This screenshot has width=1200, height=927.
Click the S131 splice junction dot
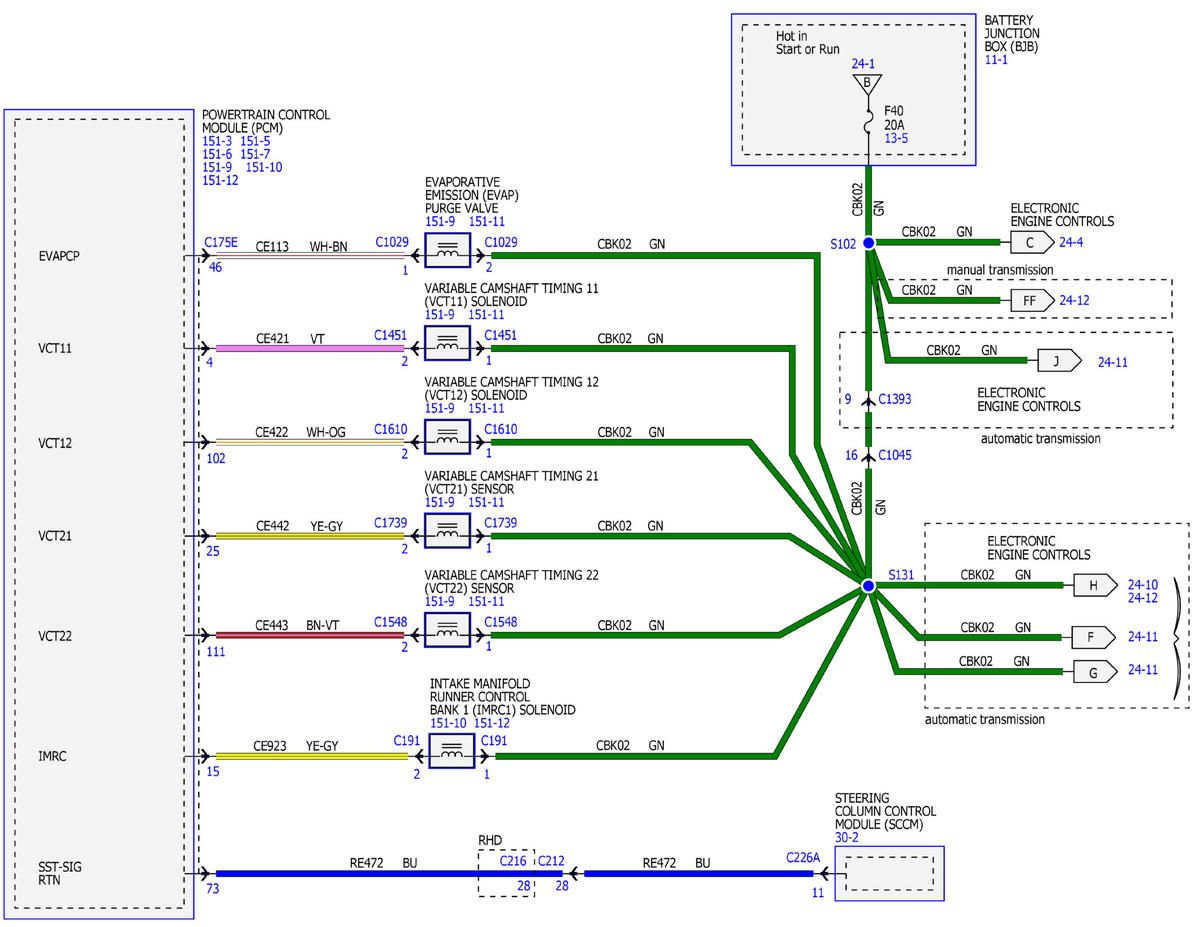(868, 587)
